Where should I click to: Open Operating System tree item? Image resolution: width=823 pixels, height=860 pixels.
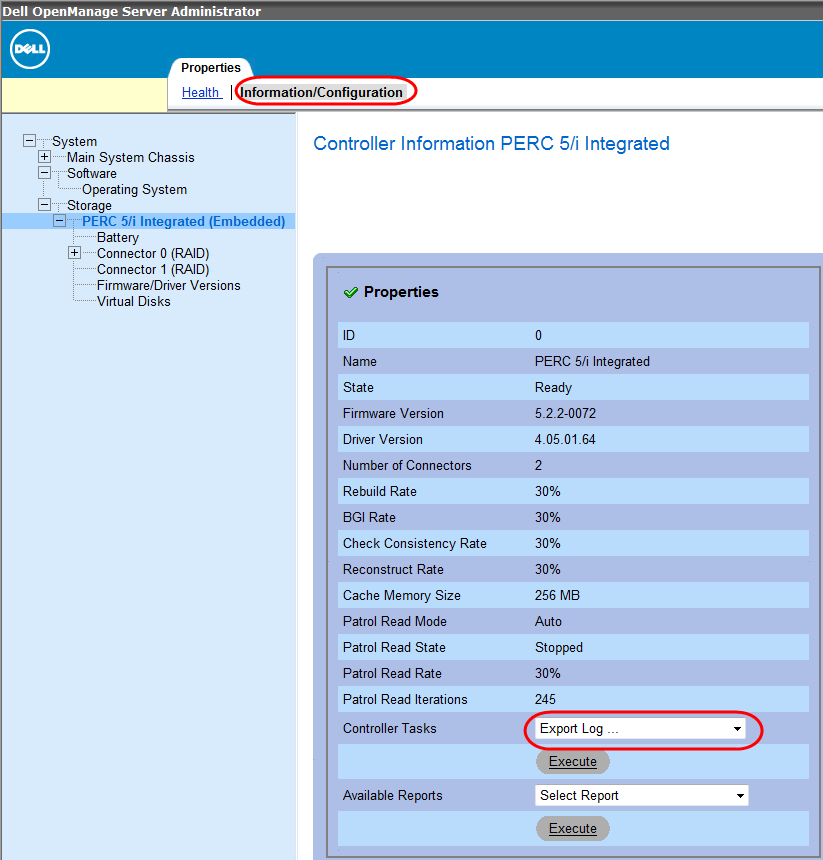134,189
